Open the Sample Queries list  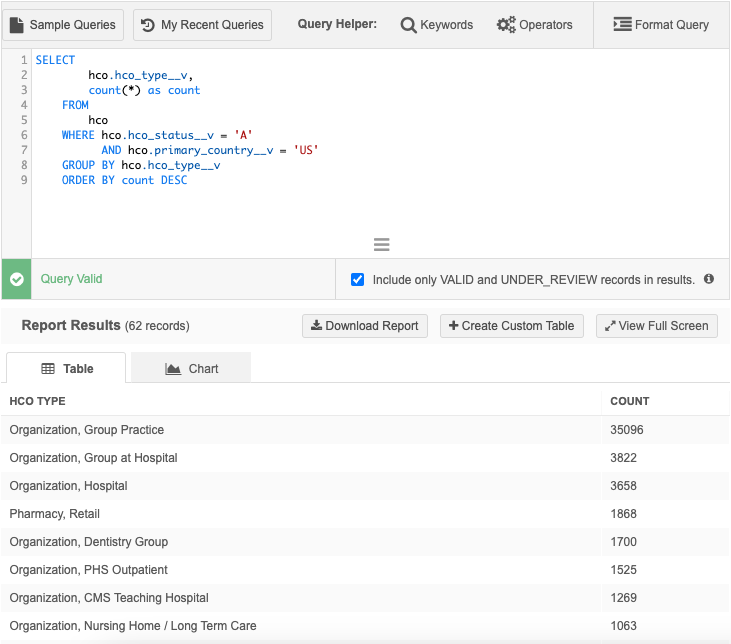(x=65, y=25)
